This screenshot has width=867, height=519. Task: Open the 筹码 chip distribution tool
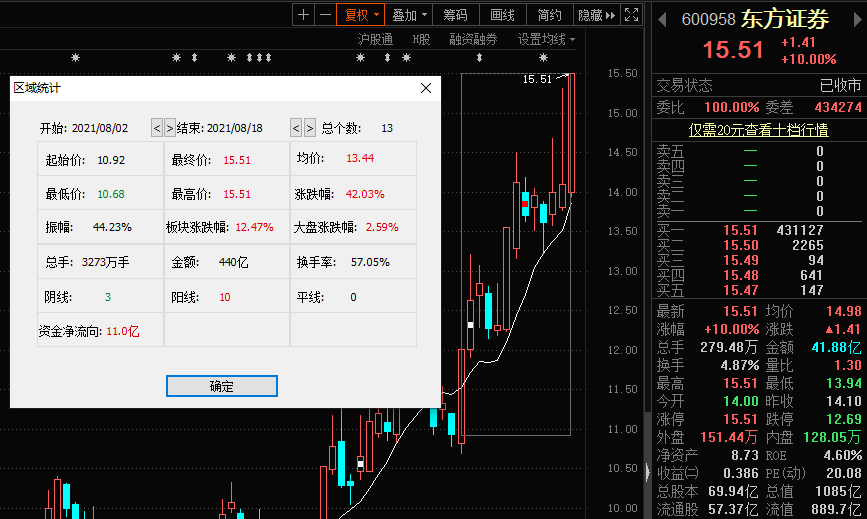455,15
